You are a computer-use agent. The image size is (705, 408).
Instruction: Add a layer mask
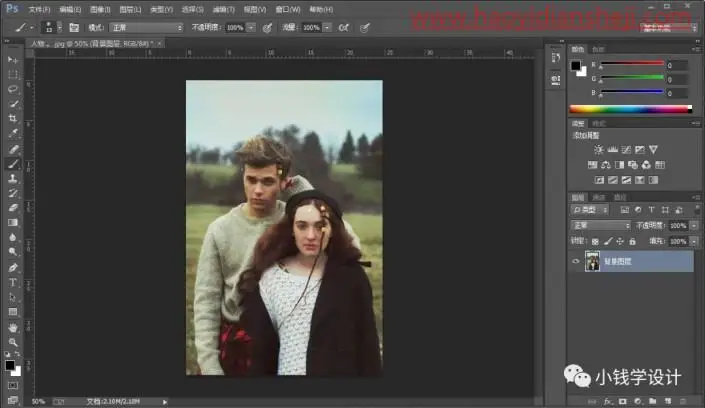tap(623, 401)
